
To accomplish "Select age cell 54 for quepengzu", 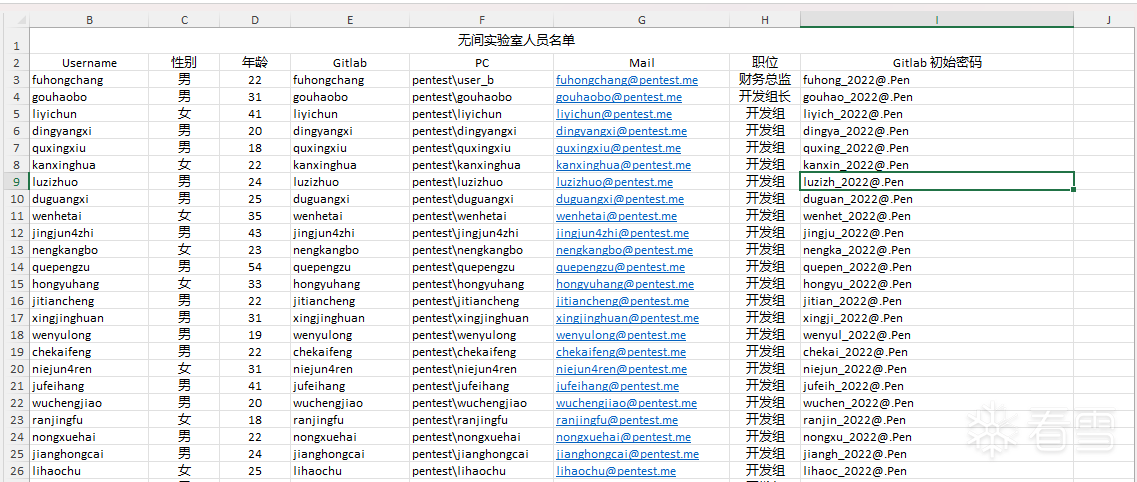I will [x=255, y=267].
